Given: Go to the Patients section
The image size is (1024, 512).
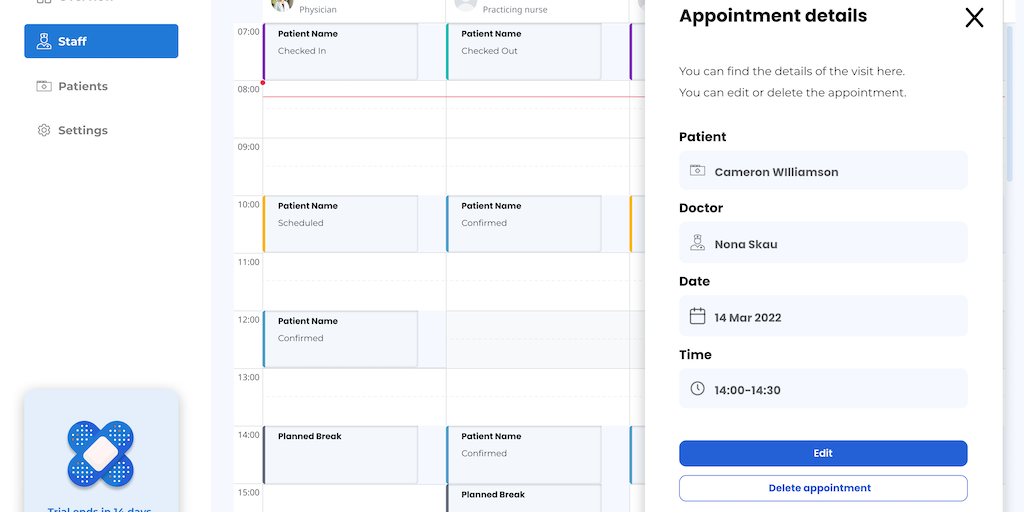Looking at the screenshot, I should tap(83, 86).
